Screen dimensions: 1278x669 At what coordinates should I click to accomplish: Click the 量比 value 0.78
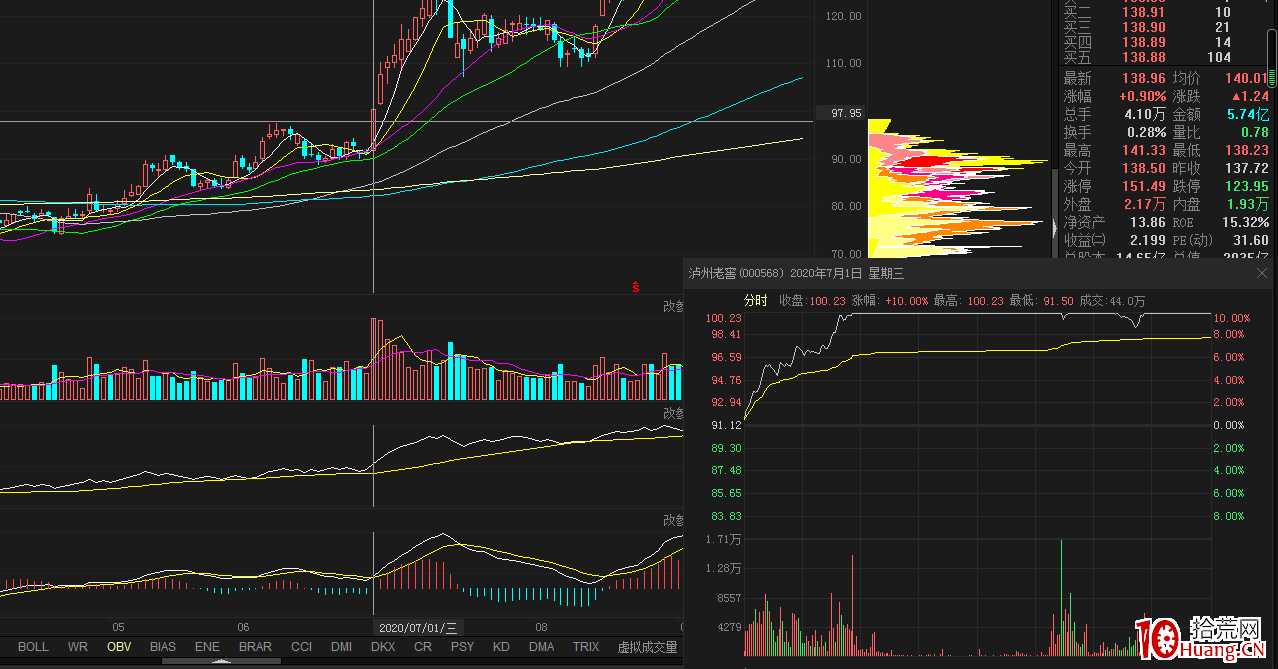[x=1254, y=132]
